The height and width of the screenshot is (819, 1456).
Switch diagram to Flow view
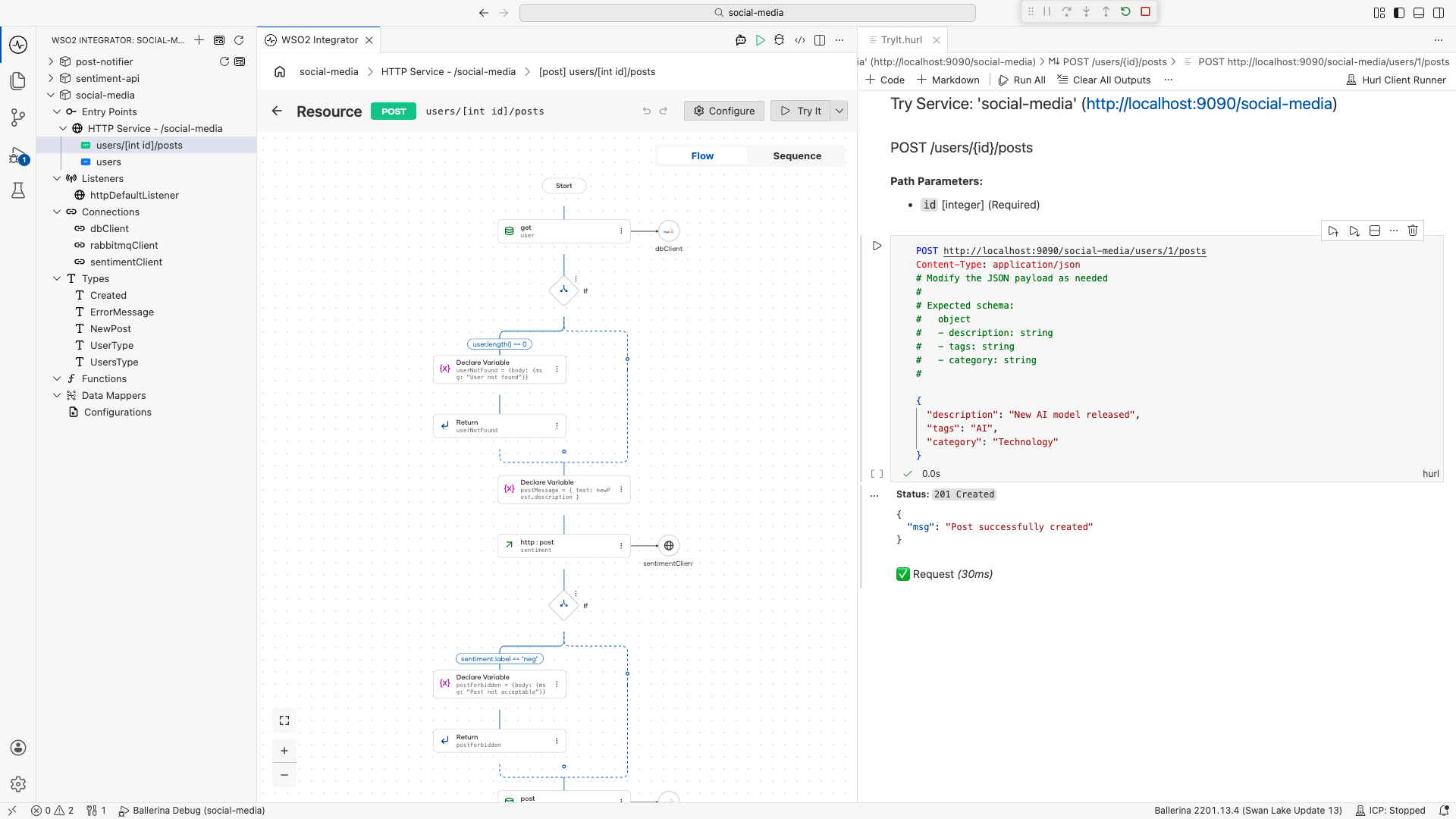coord(702,155)
